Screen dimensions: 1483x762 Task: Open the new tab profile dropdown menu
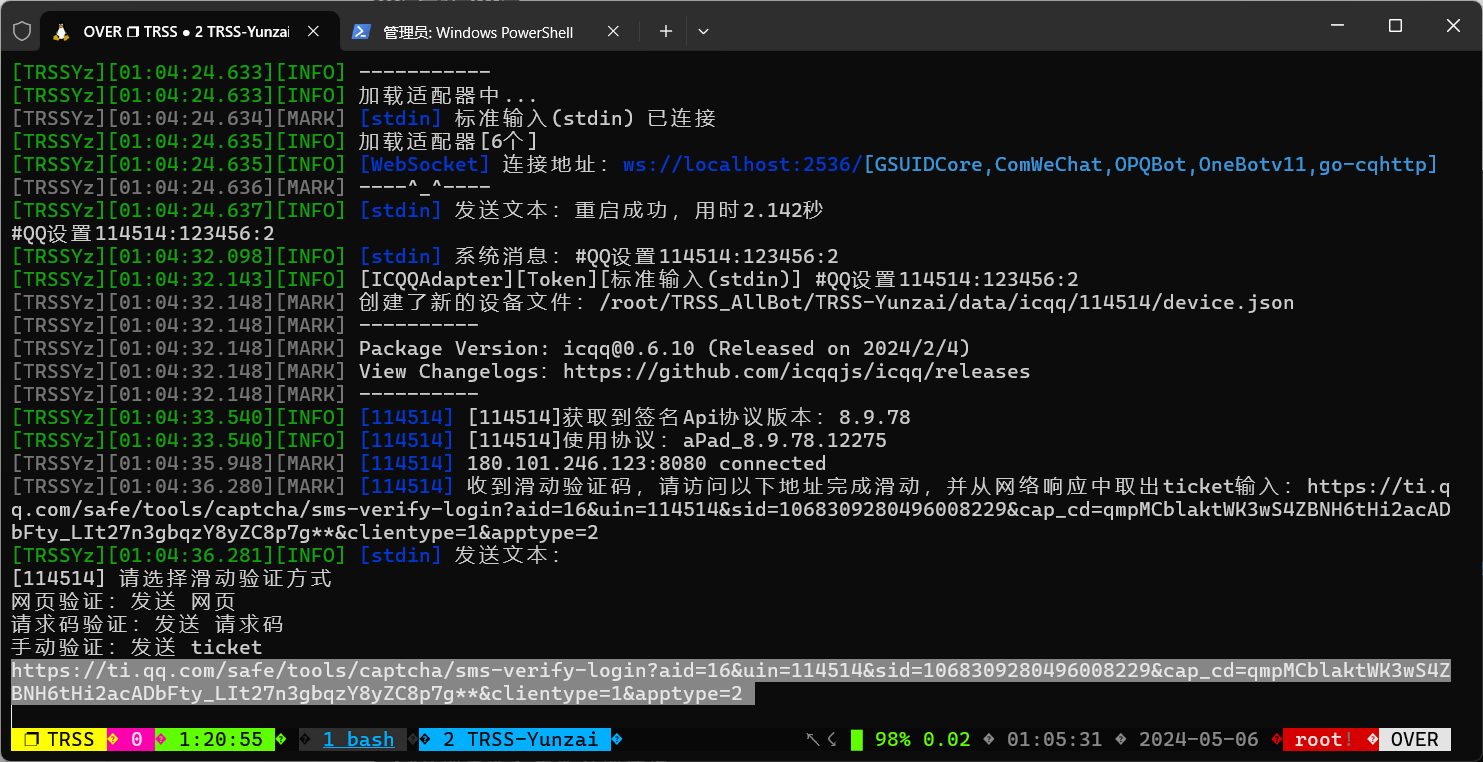pyautogui.click(x=703, y=32)
